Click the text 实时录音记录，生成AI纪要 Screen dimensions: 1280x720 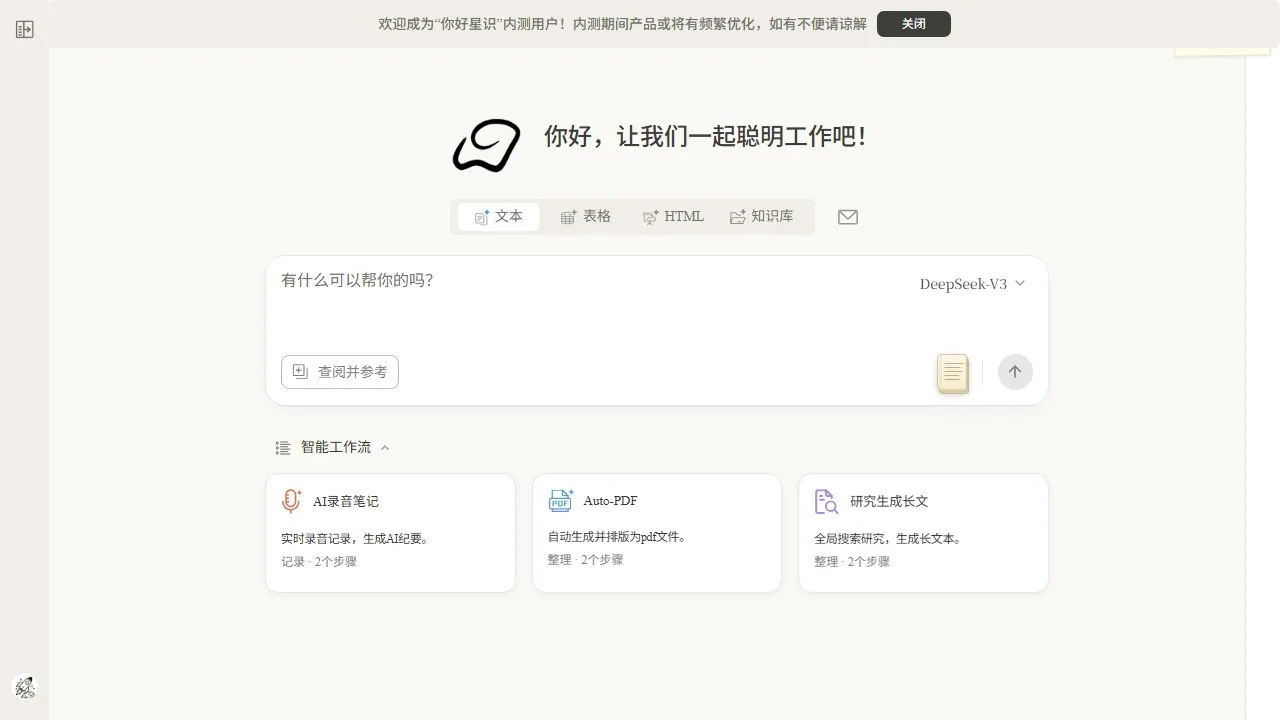[356, 538]
